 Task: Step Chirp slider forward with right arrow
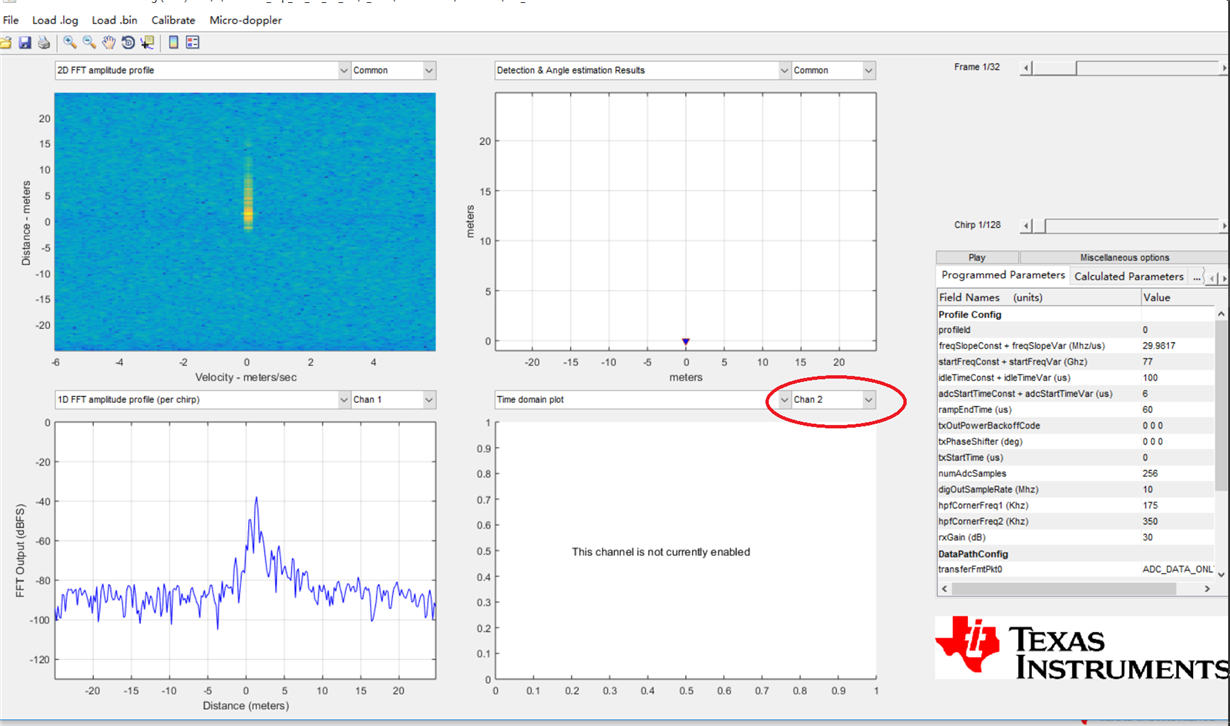[x=1224, y=226]
